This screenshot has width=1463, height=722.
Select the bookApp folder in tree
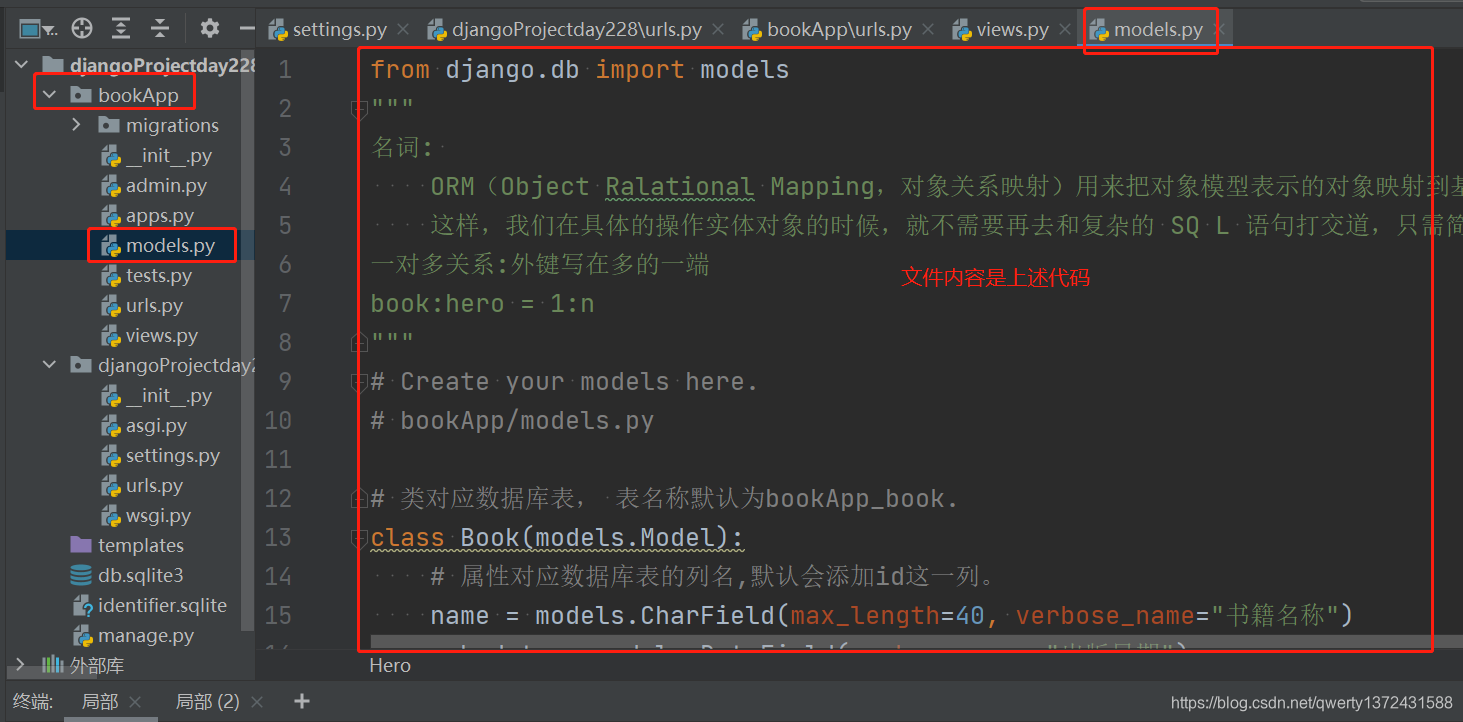(138, 96)
